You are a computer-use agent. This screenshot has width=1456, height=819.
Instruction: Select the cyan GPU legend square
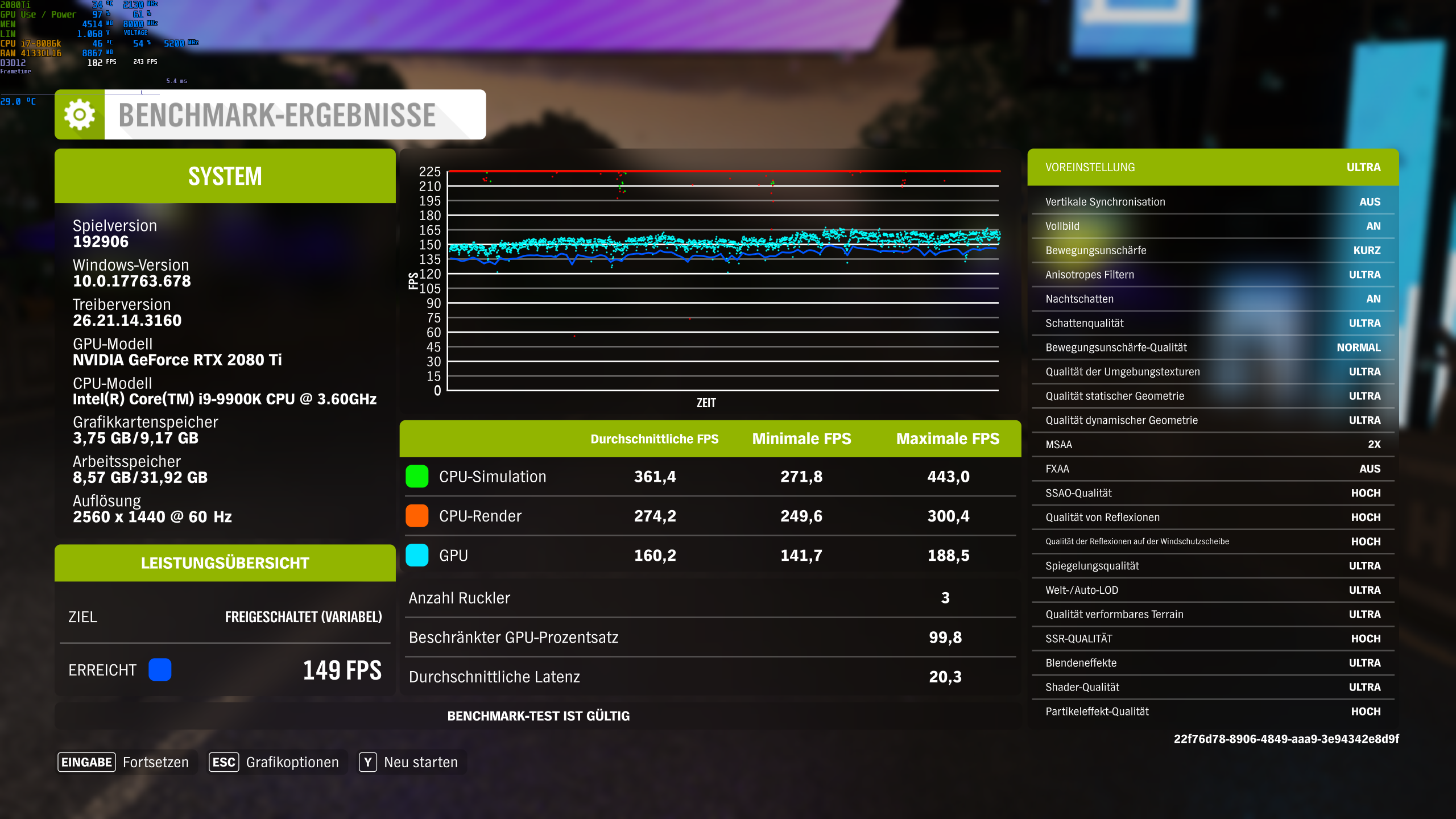click(417, 555)
